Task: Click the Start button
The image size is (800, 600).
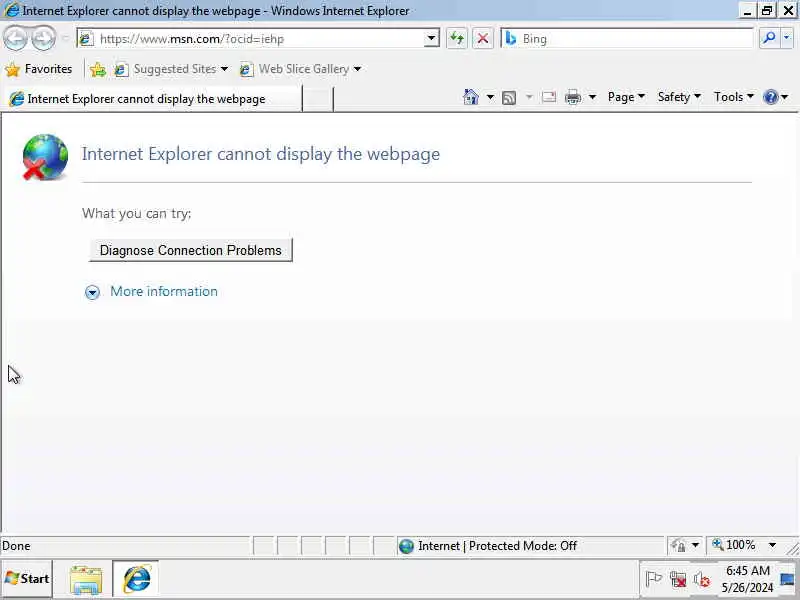Action: [x=27, y=579]
